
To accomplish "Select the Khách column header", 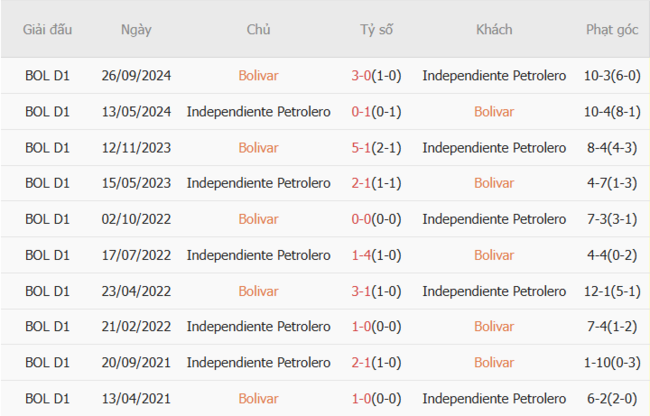I will tap(494, 29).
